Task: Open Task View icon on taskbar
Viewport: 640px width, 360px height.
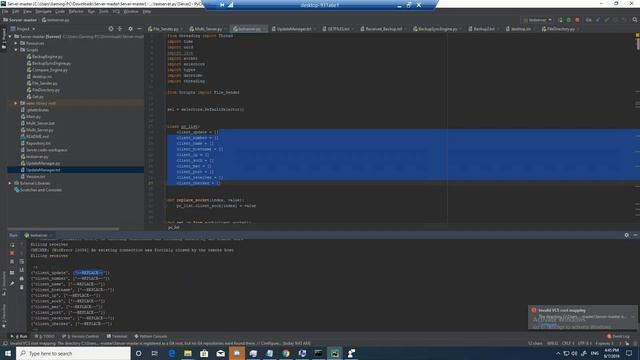Action: pos(155,353)
